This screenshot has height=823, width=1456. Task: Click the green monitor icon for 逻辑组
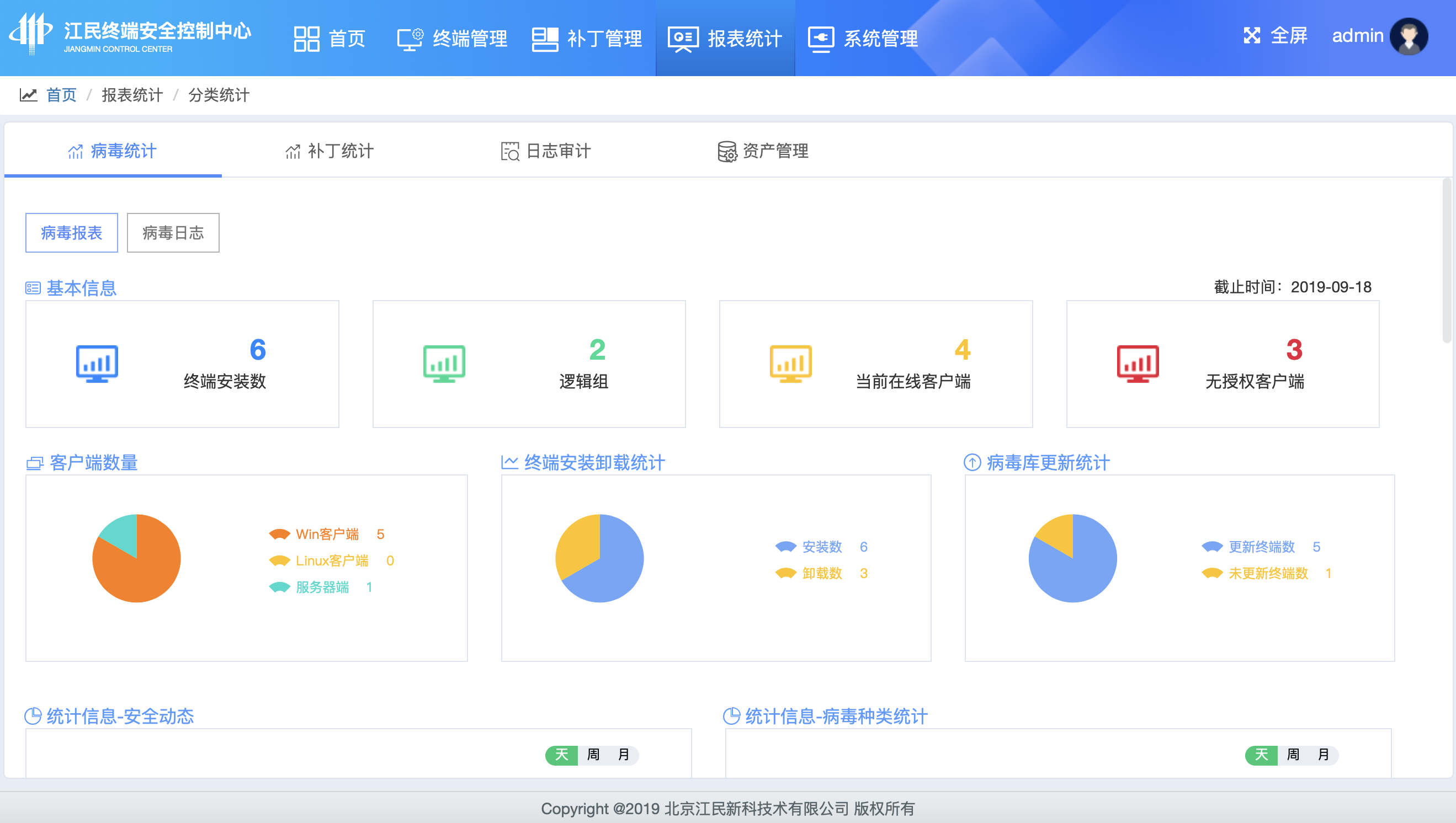(x=444, y=364)
